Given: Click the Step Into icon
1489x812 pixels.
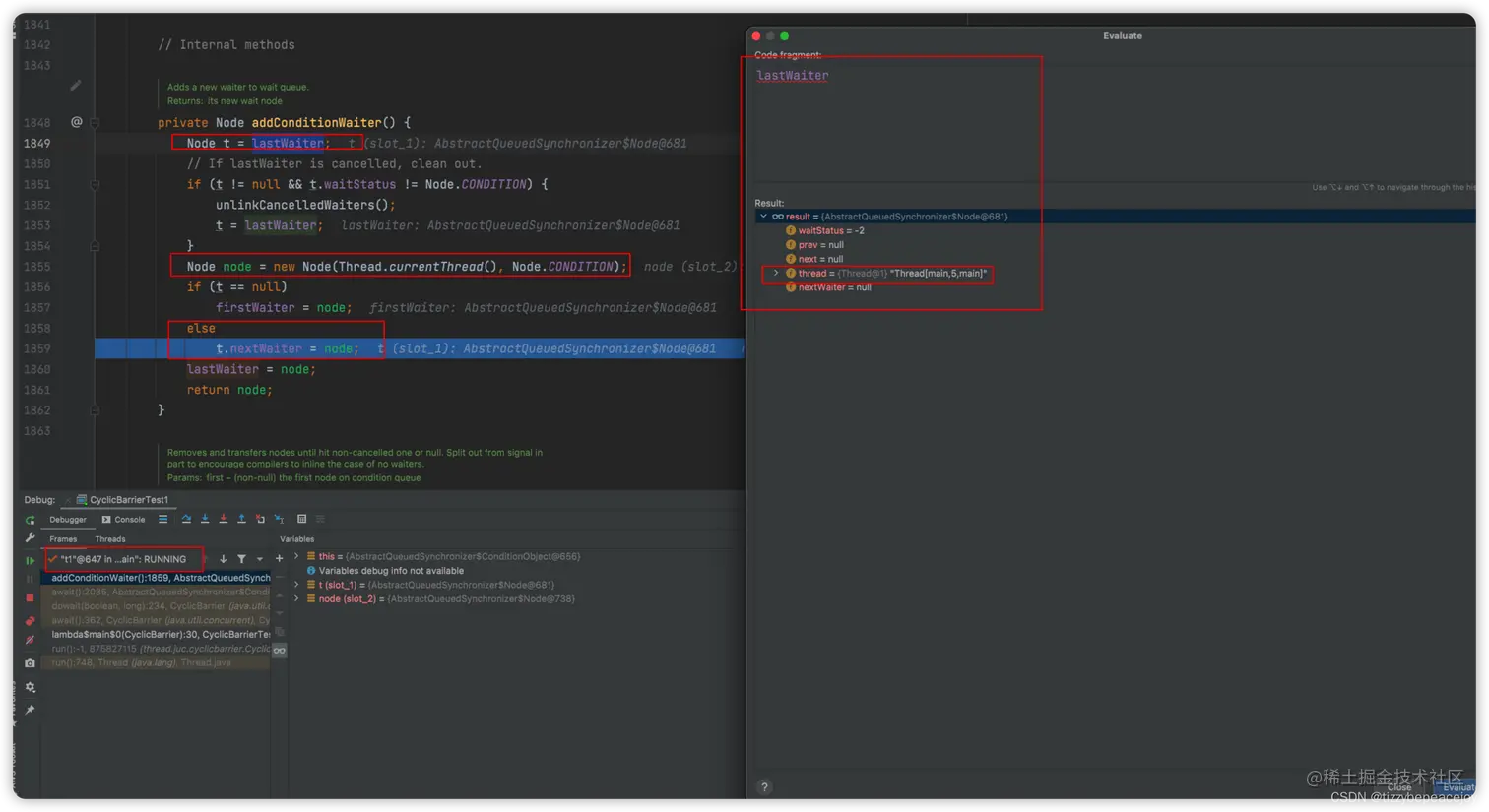Looking at the screenshot, I should tap(205, 520).
